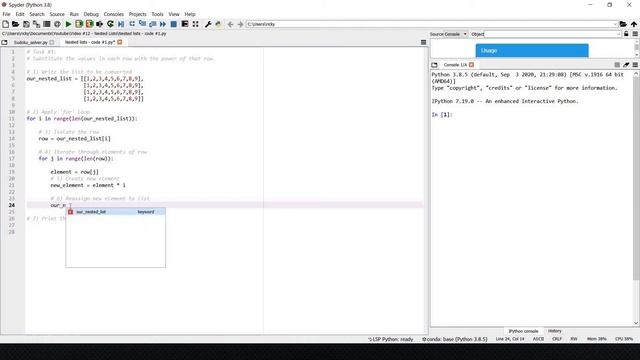Image resolution: width=640 pixels, height=360 pixels.
Task: Toggle Help pane lock icon
Action: (626, 34)
